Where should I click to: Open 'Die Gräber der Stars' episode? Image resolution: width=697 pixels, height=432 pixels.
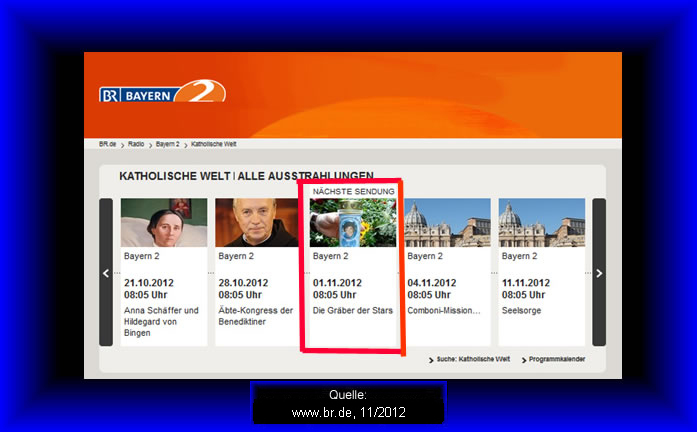tap(352, 310)
